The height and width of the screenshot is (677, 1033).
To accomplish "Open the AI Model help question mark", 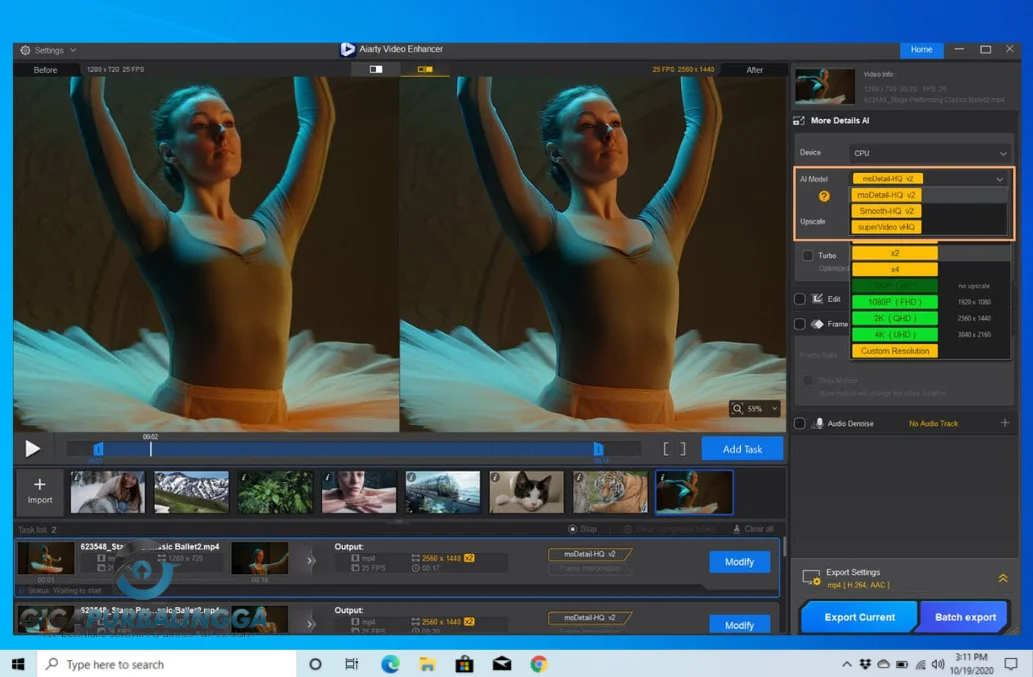I will coord(824,196).
